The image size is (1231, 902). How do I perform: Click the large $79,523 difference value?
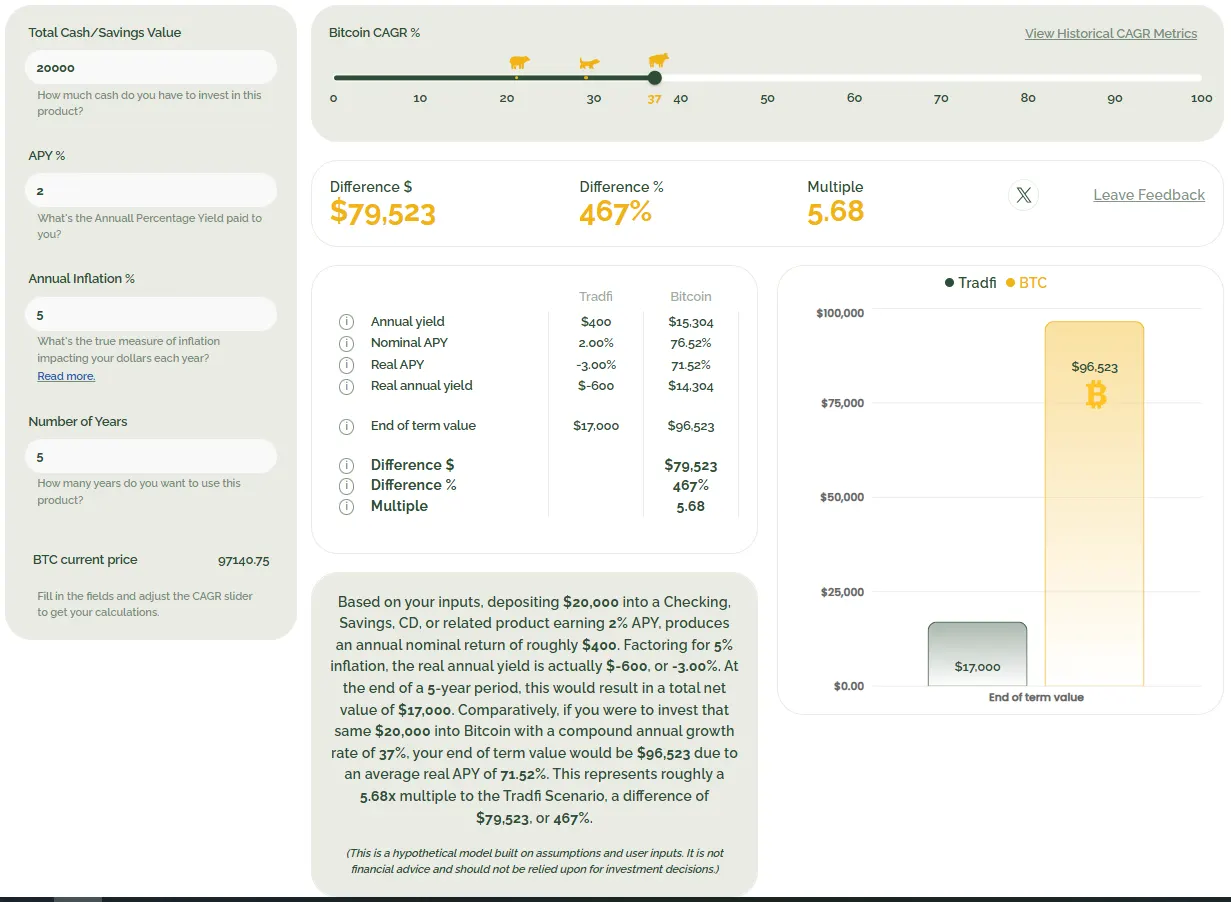[383, 212]
